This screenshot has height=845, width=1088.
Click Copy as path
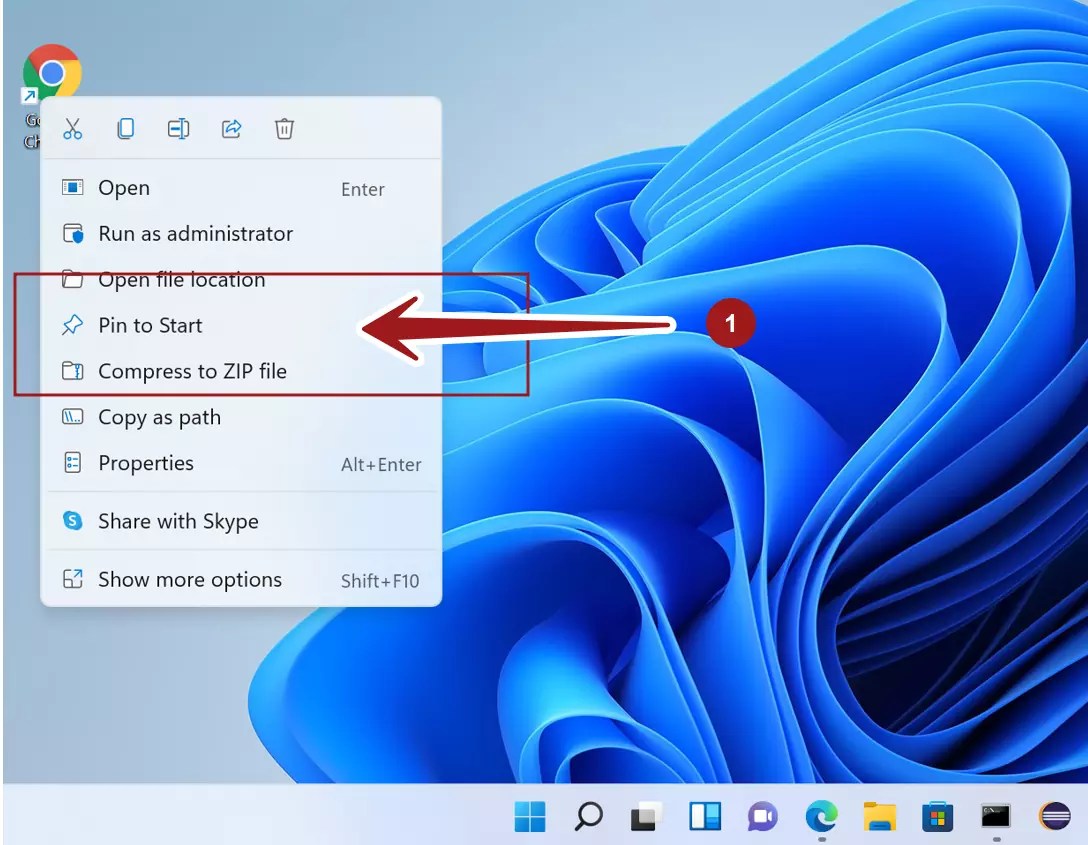click(160, 417)
